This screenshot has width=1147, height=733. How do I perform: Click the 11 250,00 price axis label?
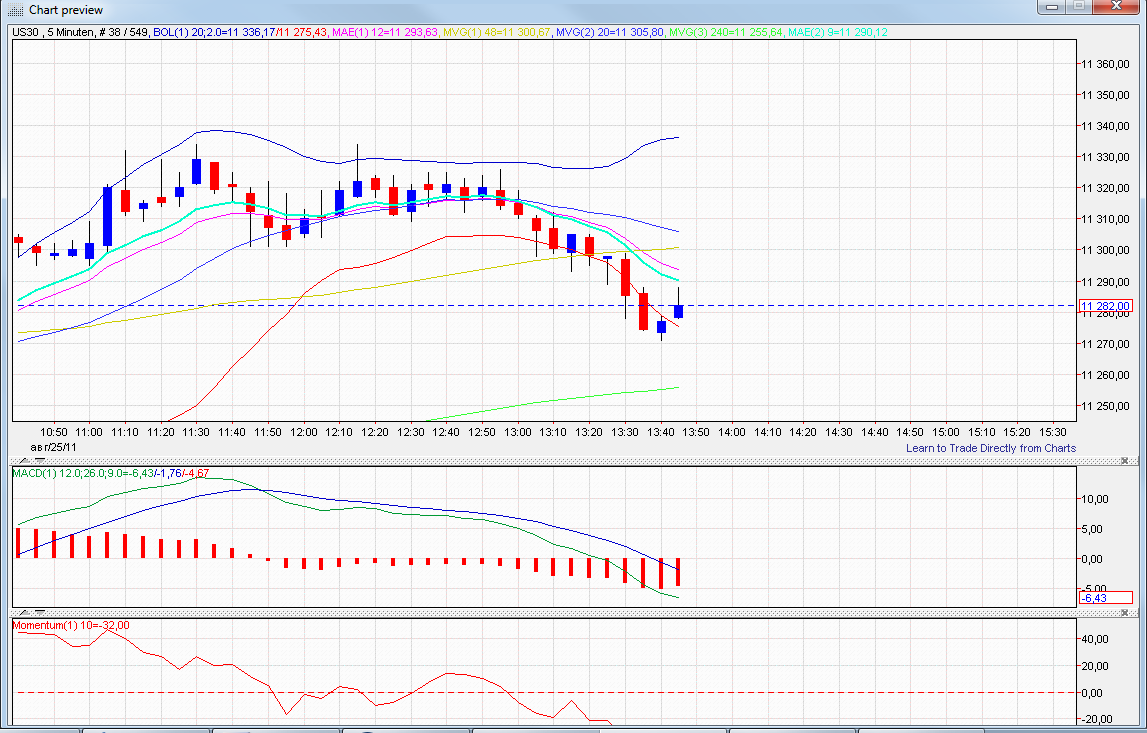[x=1105, y=406]
